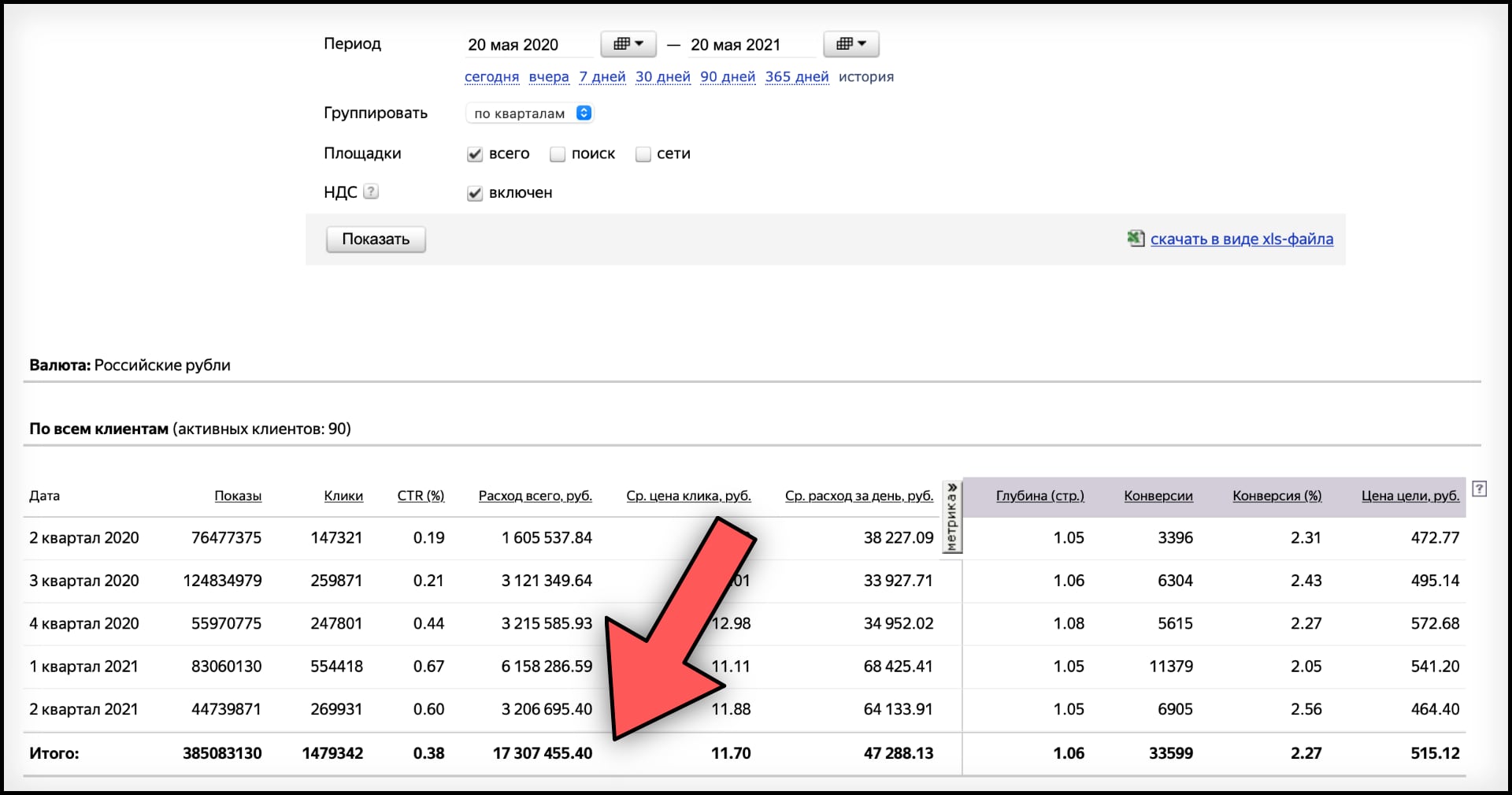Open the по кварталам grouping dropdown
The image size is (1512, 795).
[529, 113]
